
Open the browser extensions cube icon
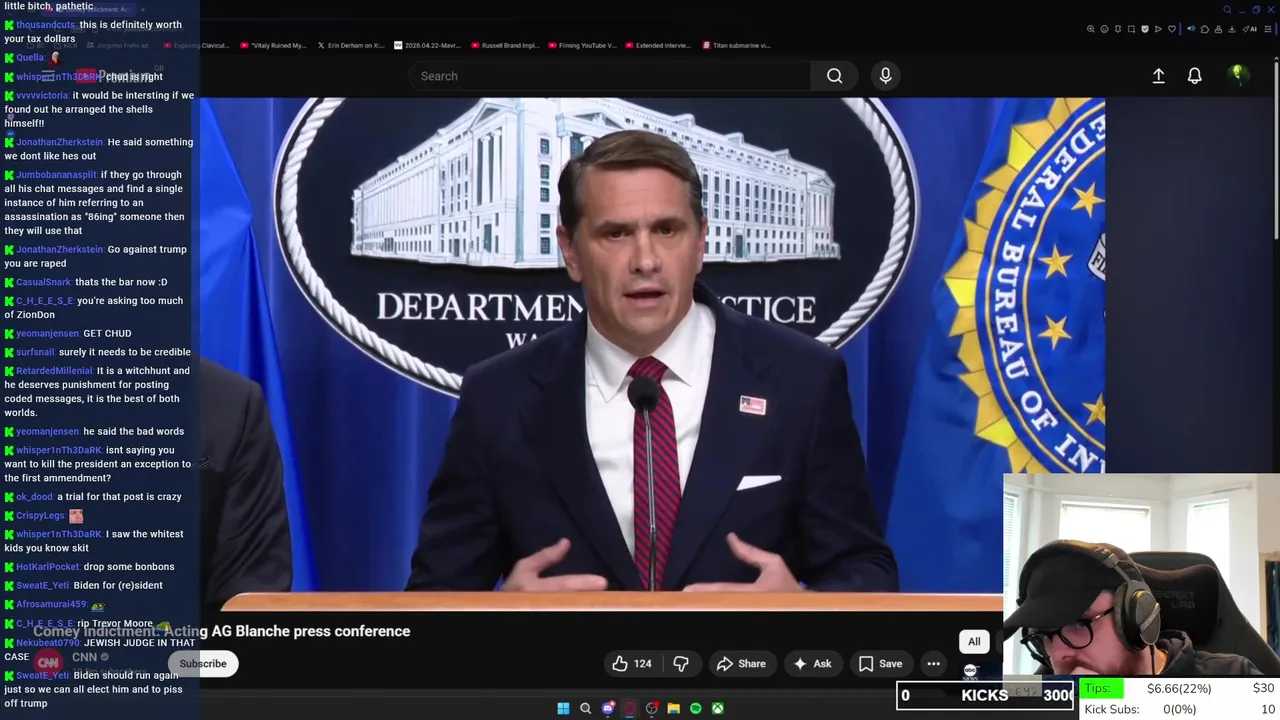coord(1205,29)
